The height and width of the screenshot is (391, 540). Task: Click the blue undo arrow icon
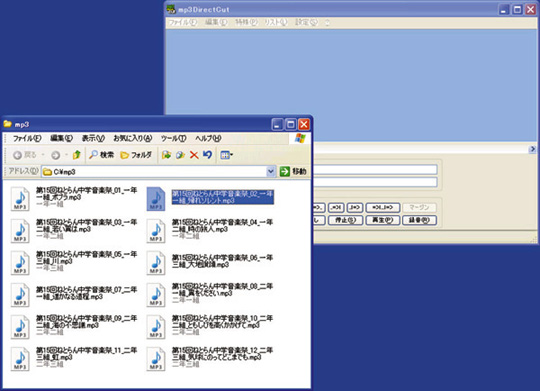207,155
